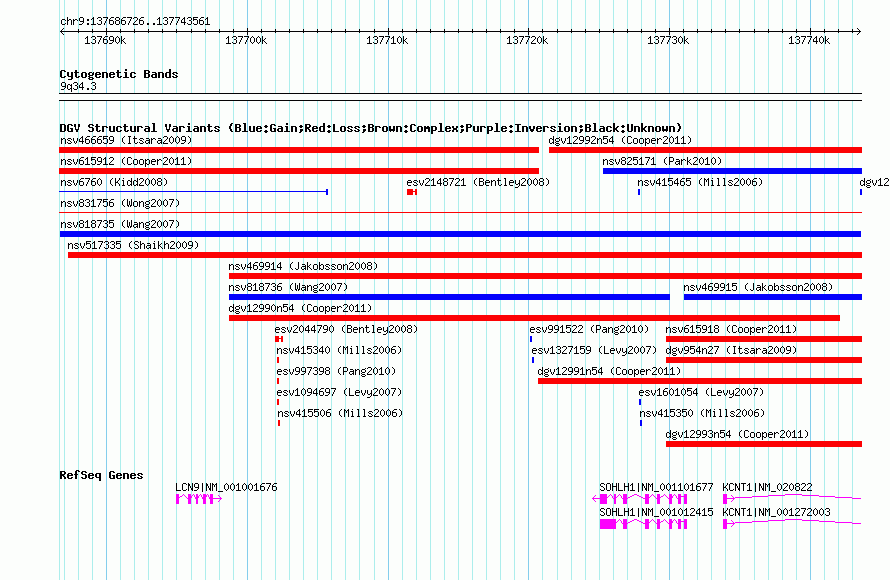Click the RefSeq Genes track title

[x=101, y=475]
